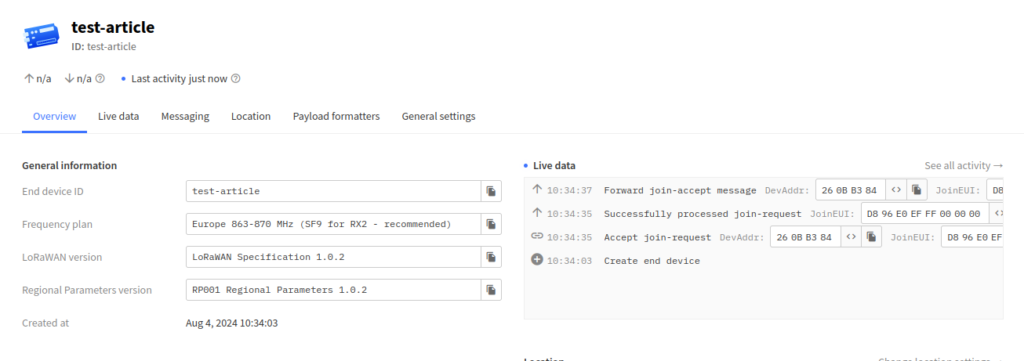1024x361 pixels.
Task: Click the End device ID field
Action: (334, 191)
